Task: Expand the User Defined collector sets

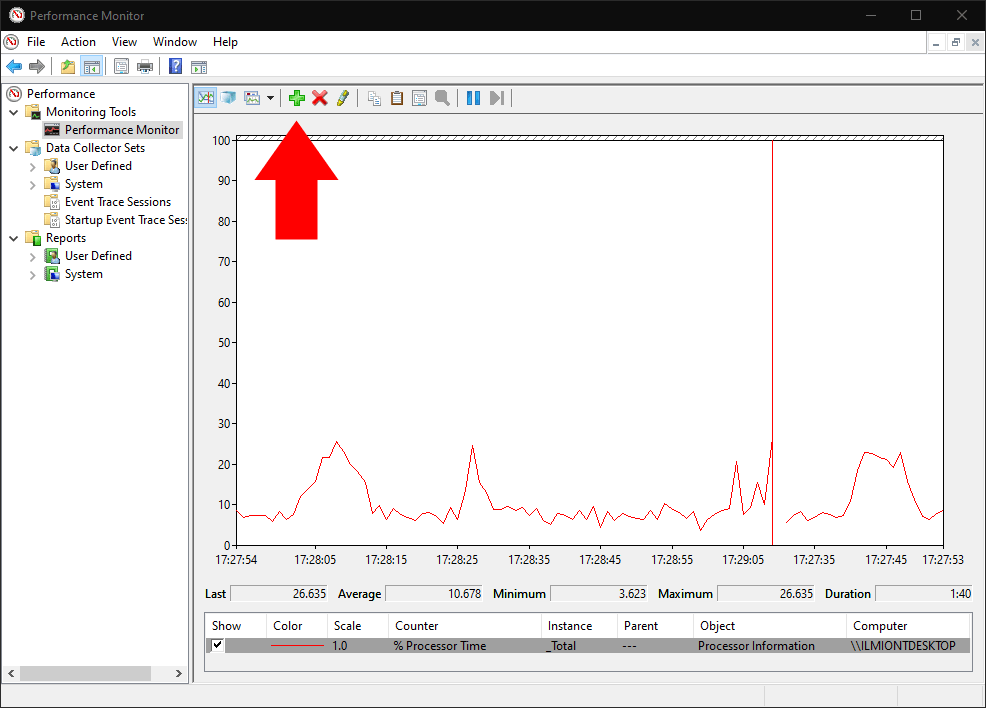Action: tap(31, 165)
